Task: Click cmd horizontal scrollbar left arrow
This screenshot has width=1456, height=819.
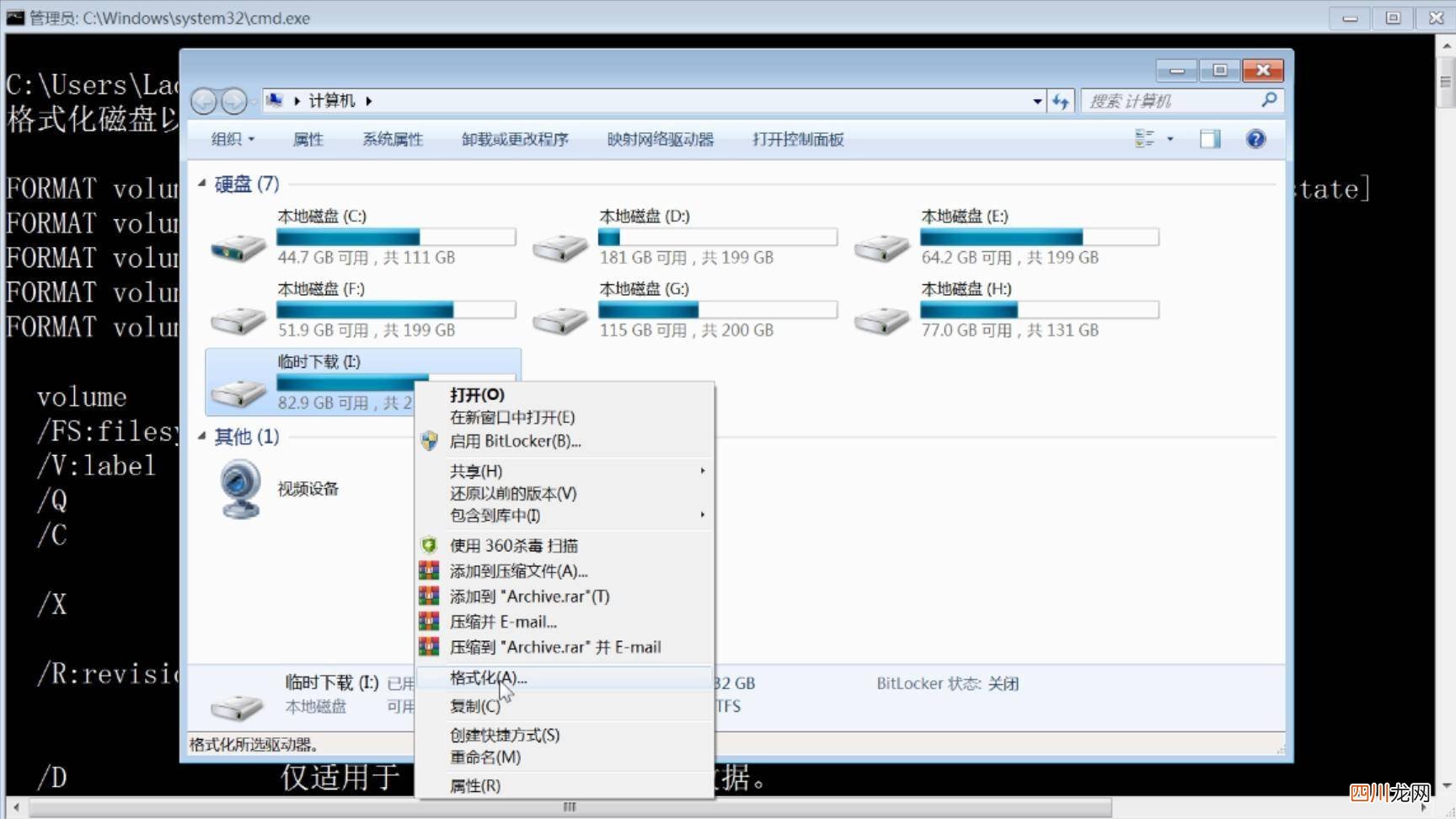Action: [16, 807]
